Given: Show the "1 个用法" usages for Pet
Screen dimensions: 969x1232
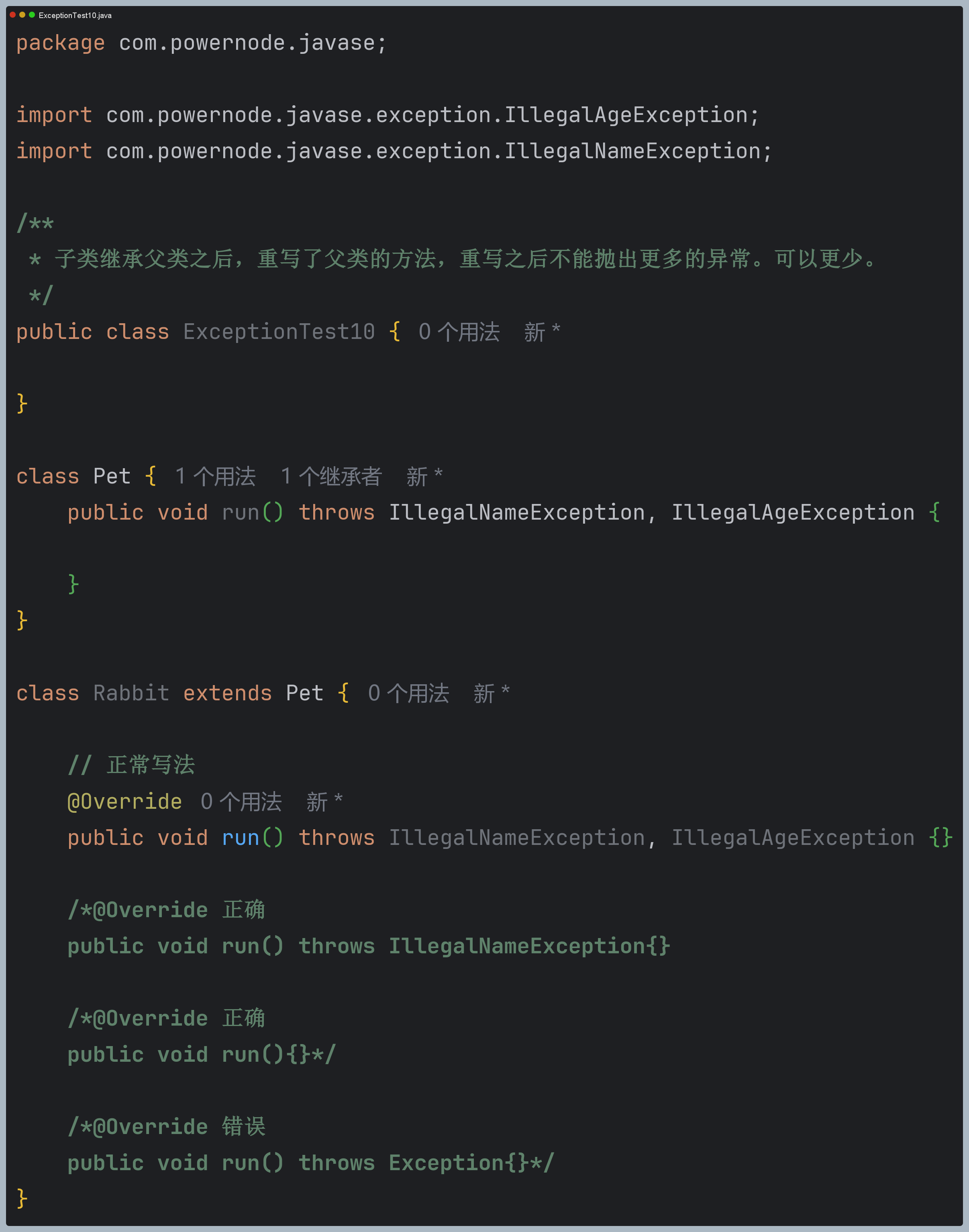Looking at the screenshot, I should (x=215, y=477).
